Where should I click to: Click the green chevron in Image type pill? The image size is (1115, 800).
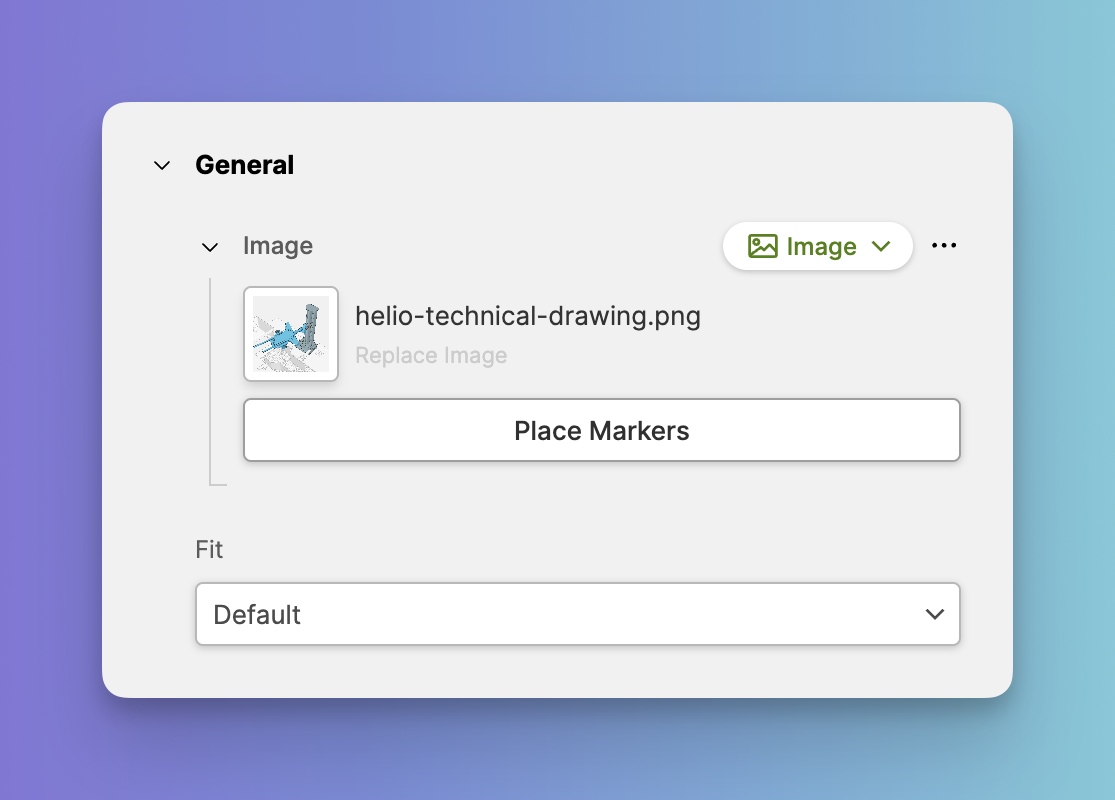tap(881, 246)
